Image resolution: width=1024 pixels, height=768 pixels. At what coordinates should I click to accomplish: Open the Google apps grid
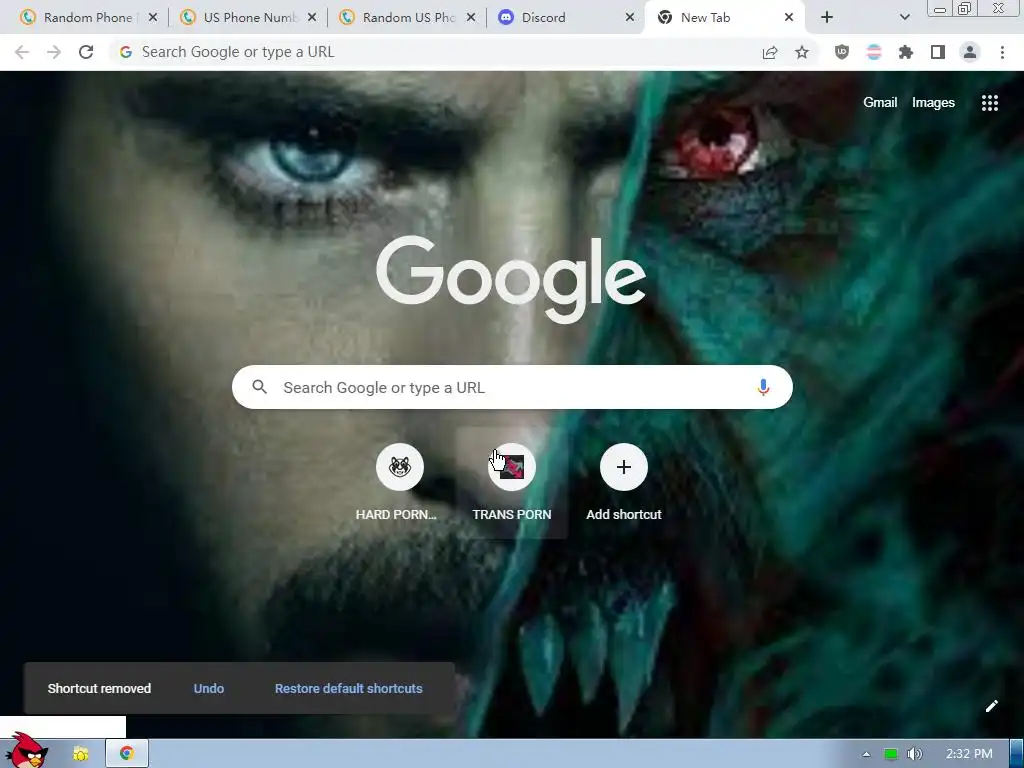click(x=989, y=103)
